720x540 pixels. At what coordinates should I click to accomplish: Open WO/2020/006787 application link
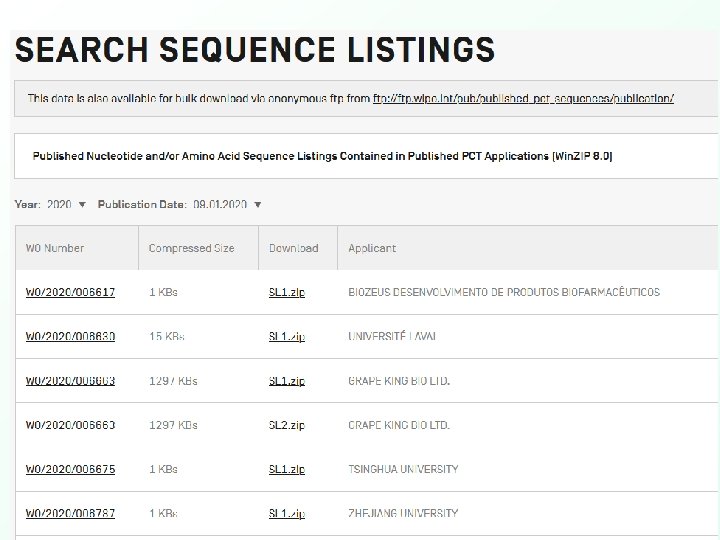tap(70, 513)
